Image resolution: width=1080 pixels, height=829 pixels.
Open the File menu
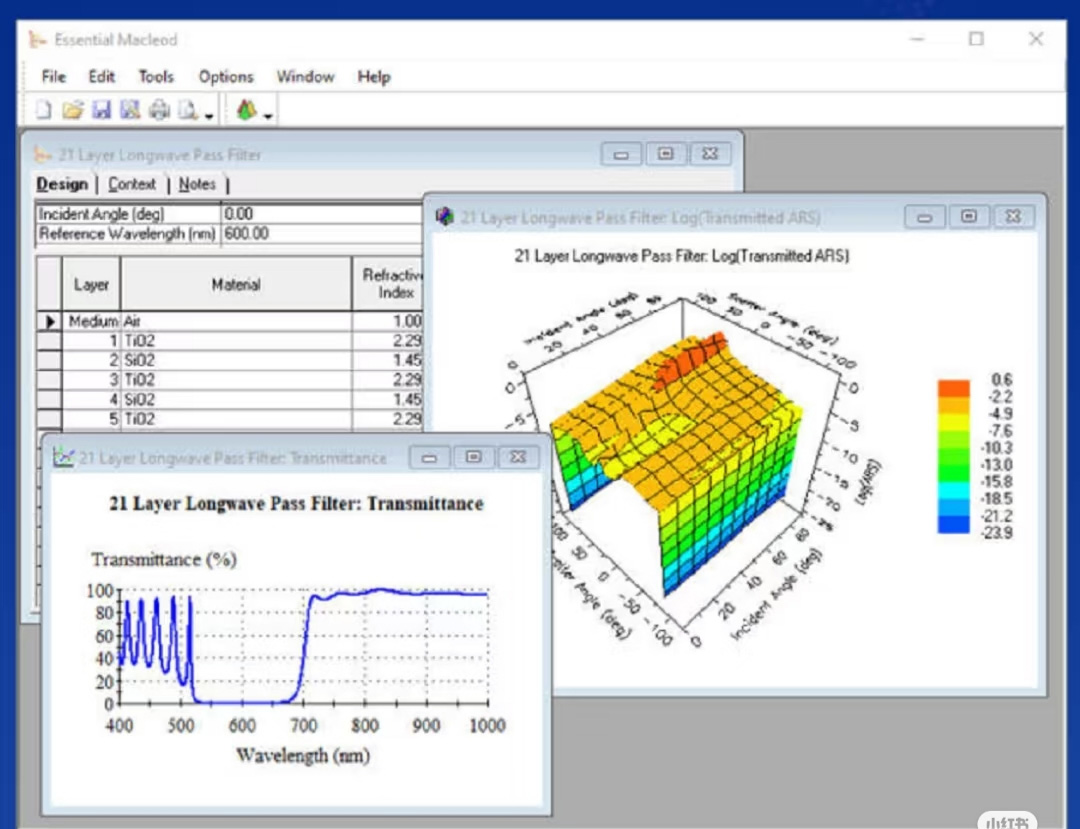53,77
